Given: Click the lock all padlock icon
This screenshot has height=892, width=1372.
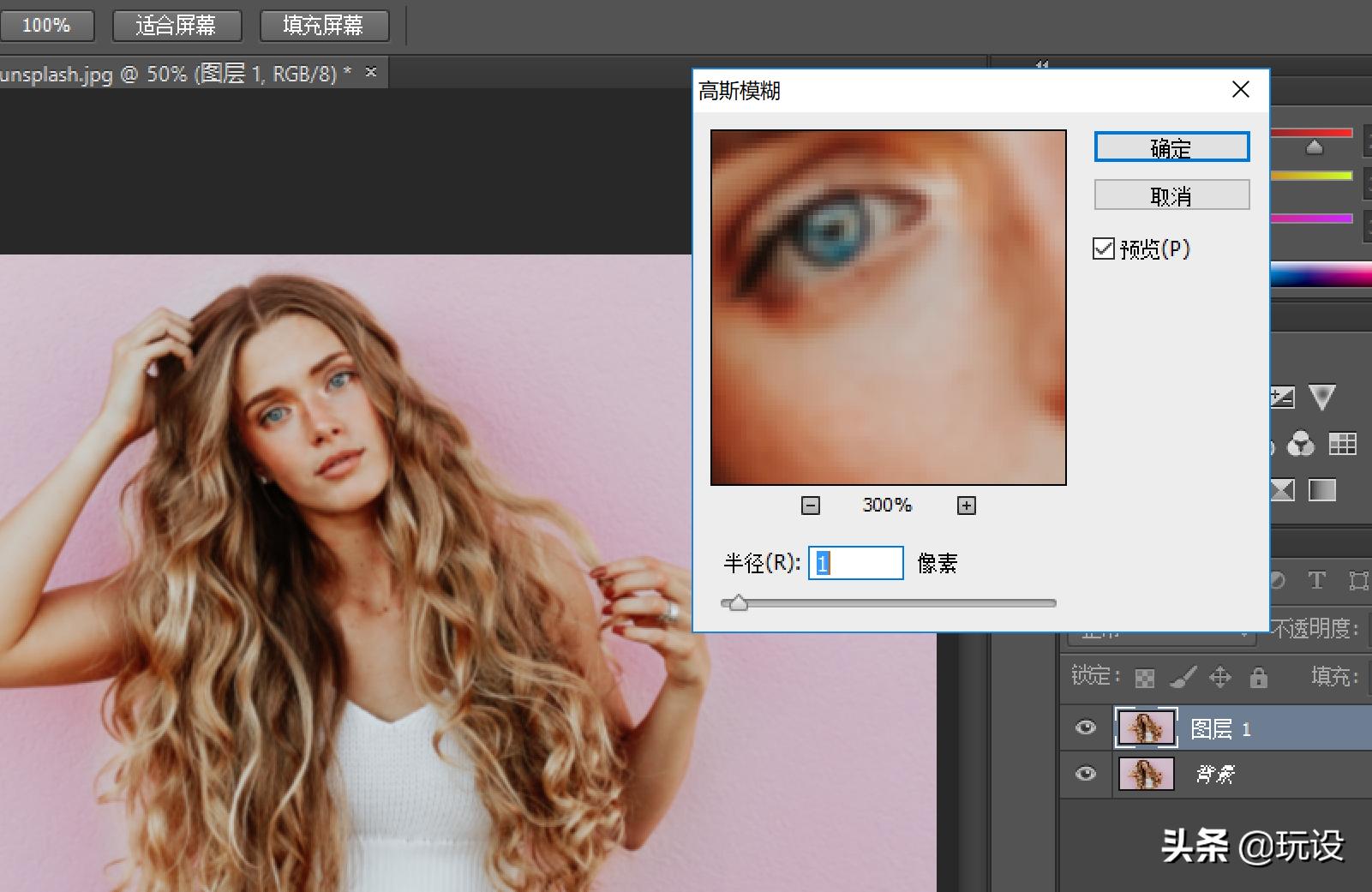Looking at the screenshot, I should click(1258, 679).
